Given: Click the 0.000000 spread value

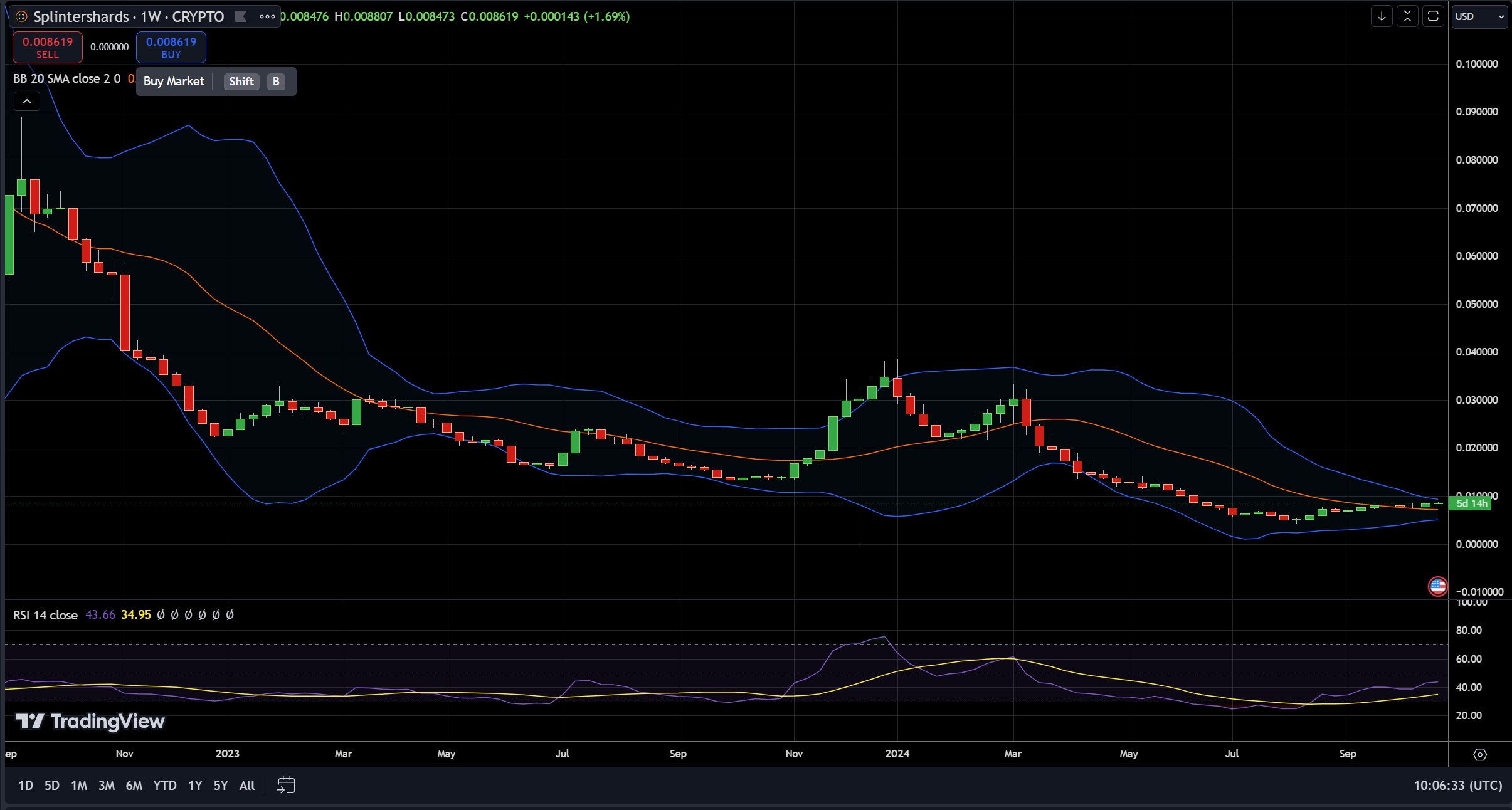Looking at the screenshot, I should 109,47.
